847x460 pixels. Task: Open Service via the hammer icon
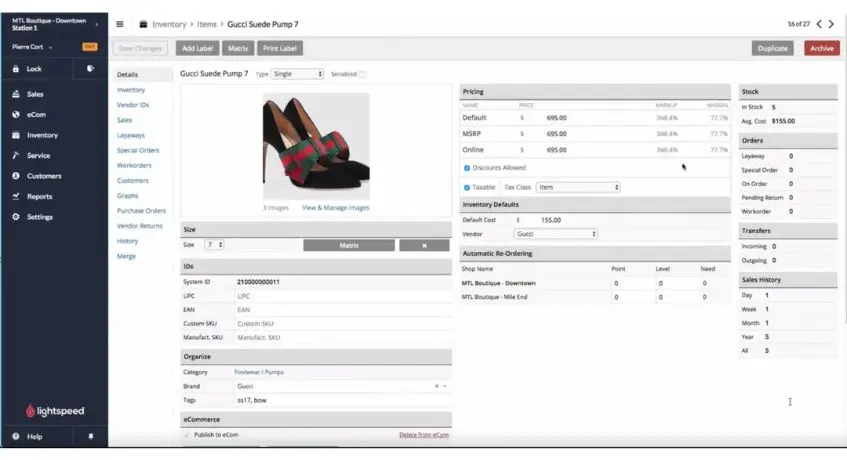(x=16, y=156)
